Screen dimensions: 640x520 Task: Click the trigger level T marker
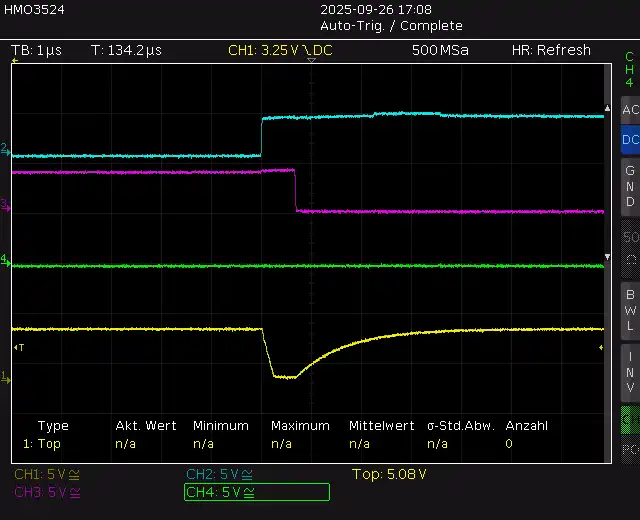tap(19, 347)
